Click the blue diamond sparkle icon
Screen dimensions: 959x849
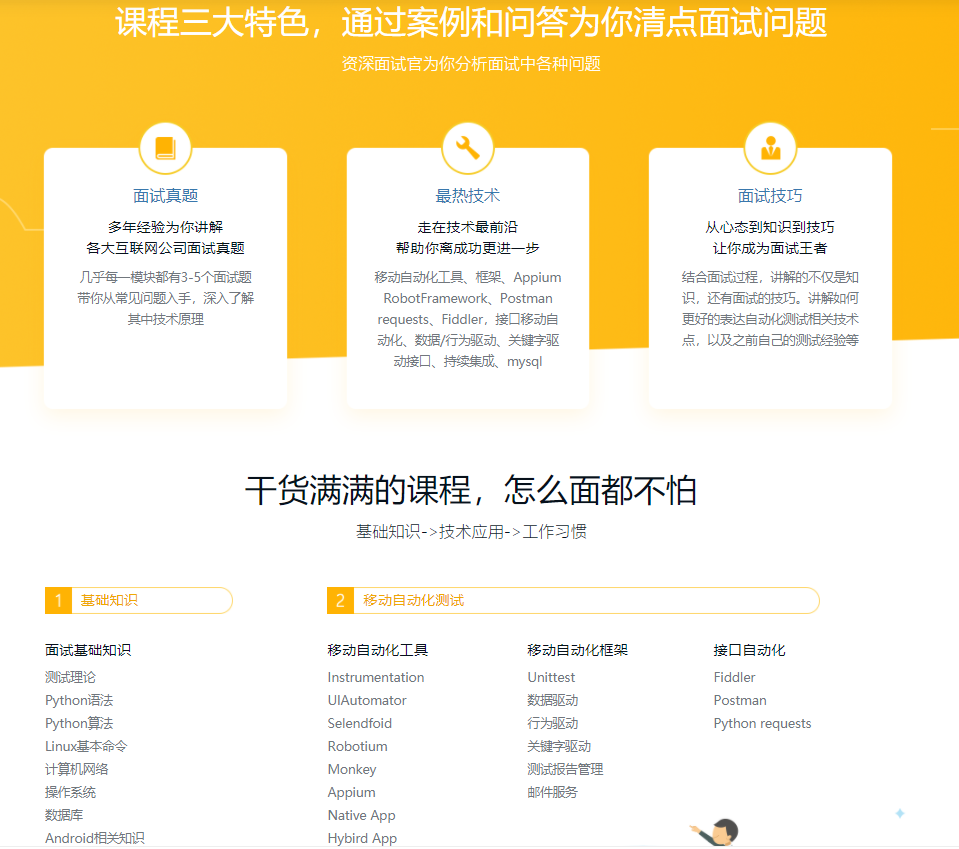(x=899, y=814)
